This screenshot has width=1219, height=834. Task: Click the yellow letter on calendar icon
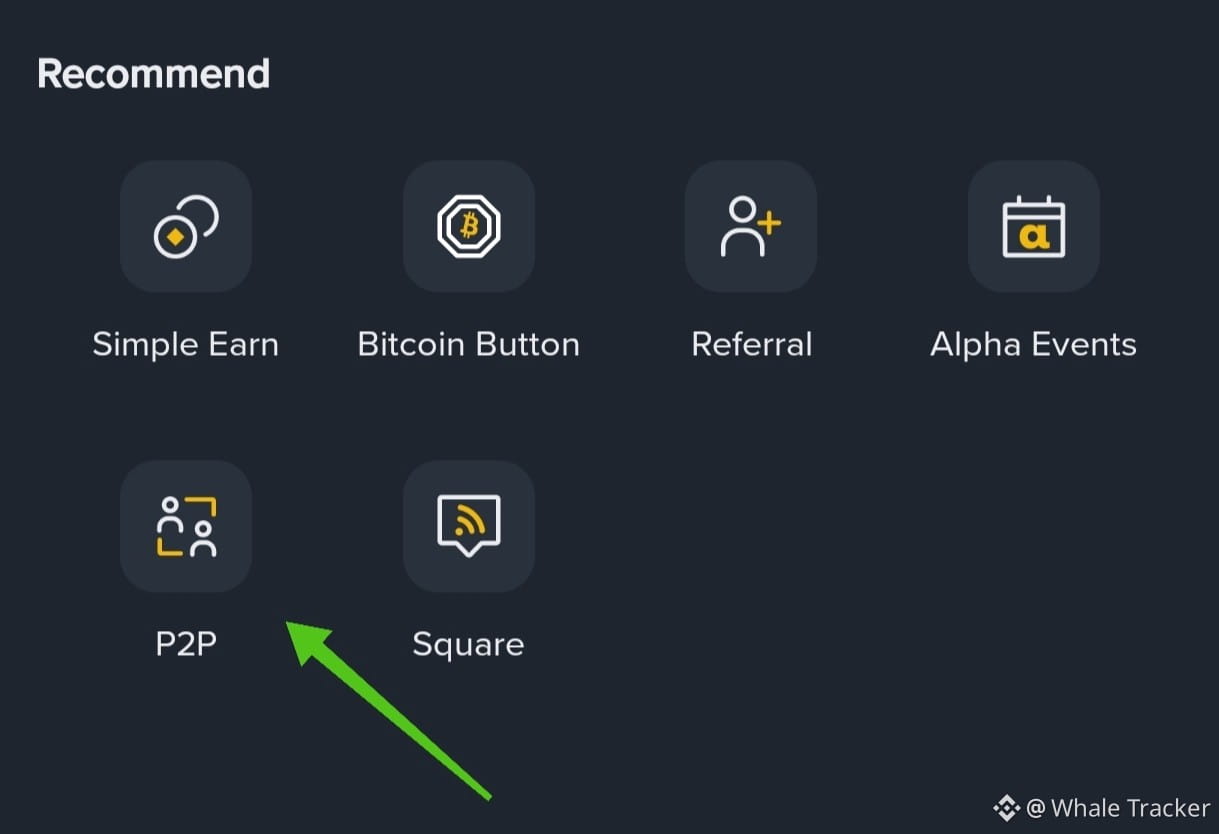pyautogui.click(x=1034, y=236)
